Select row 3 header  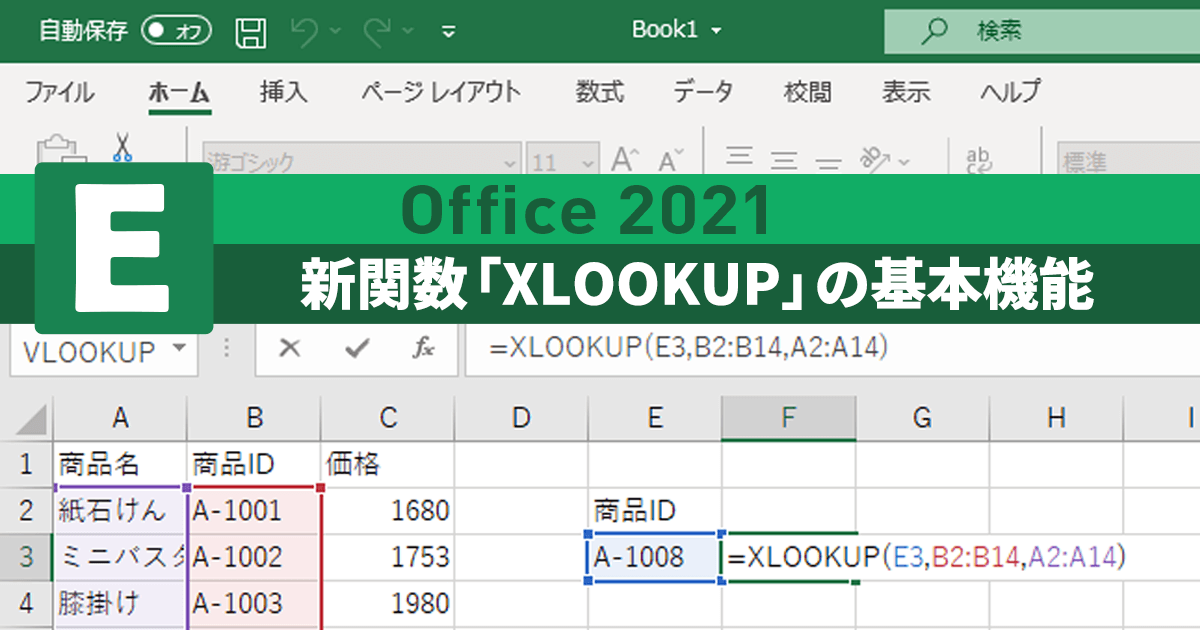click(x=27, y=556)
